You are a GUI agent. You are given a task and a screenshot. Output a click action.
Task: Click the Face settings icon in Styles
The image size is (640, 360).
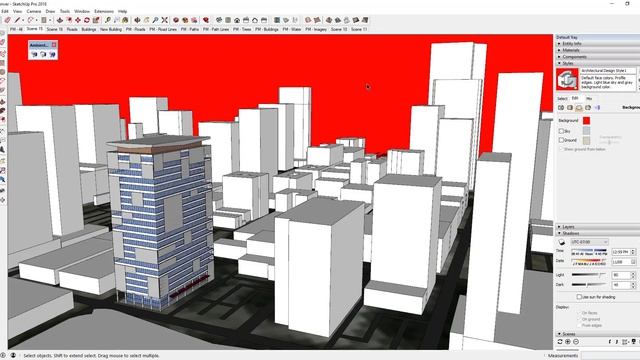tap(570, 108)
